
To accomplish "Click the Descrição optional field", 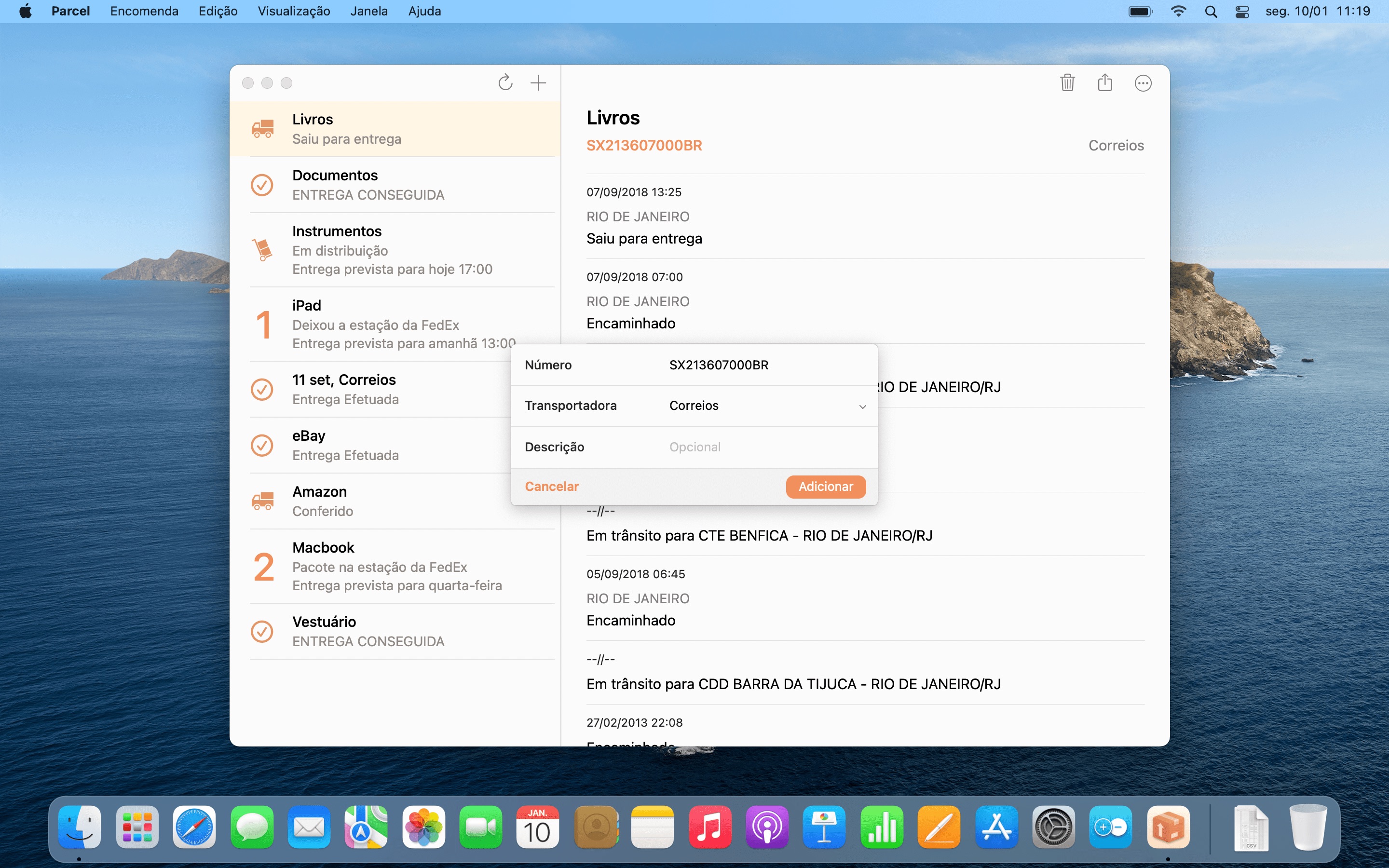I will coord(767,447).
